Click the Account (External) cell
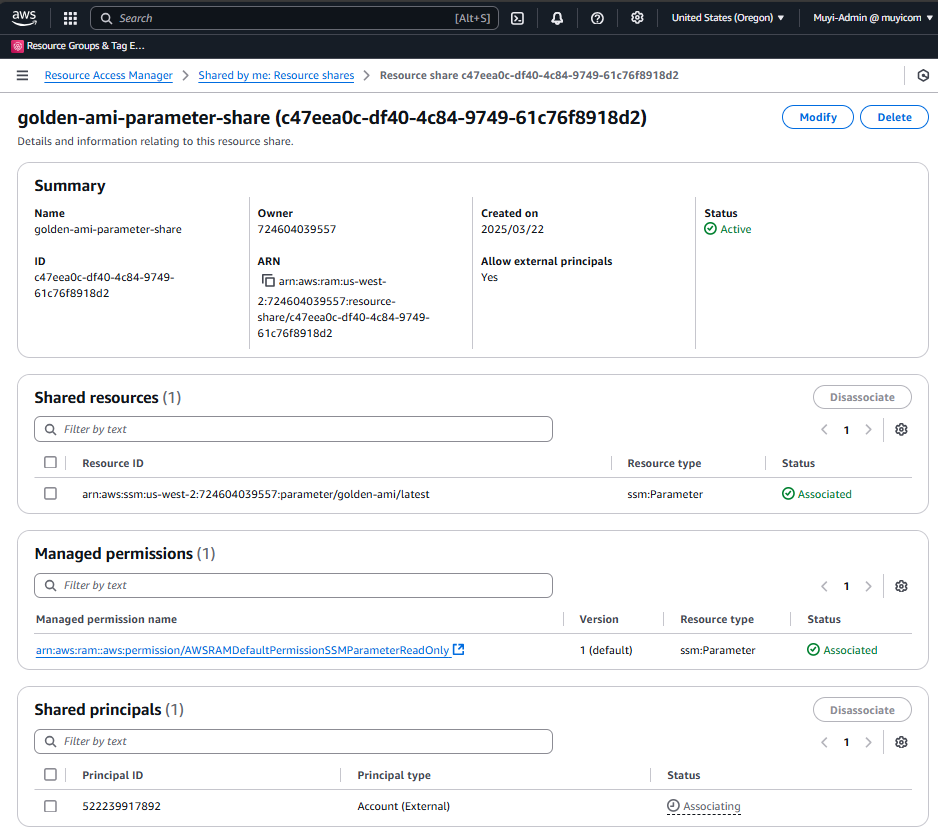This screenshot has width=938, height=835. point(403,806)
